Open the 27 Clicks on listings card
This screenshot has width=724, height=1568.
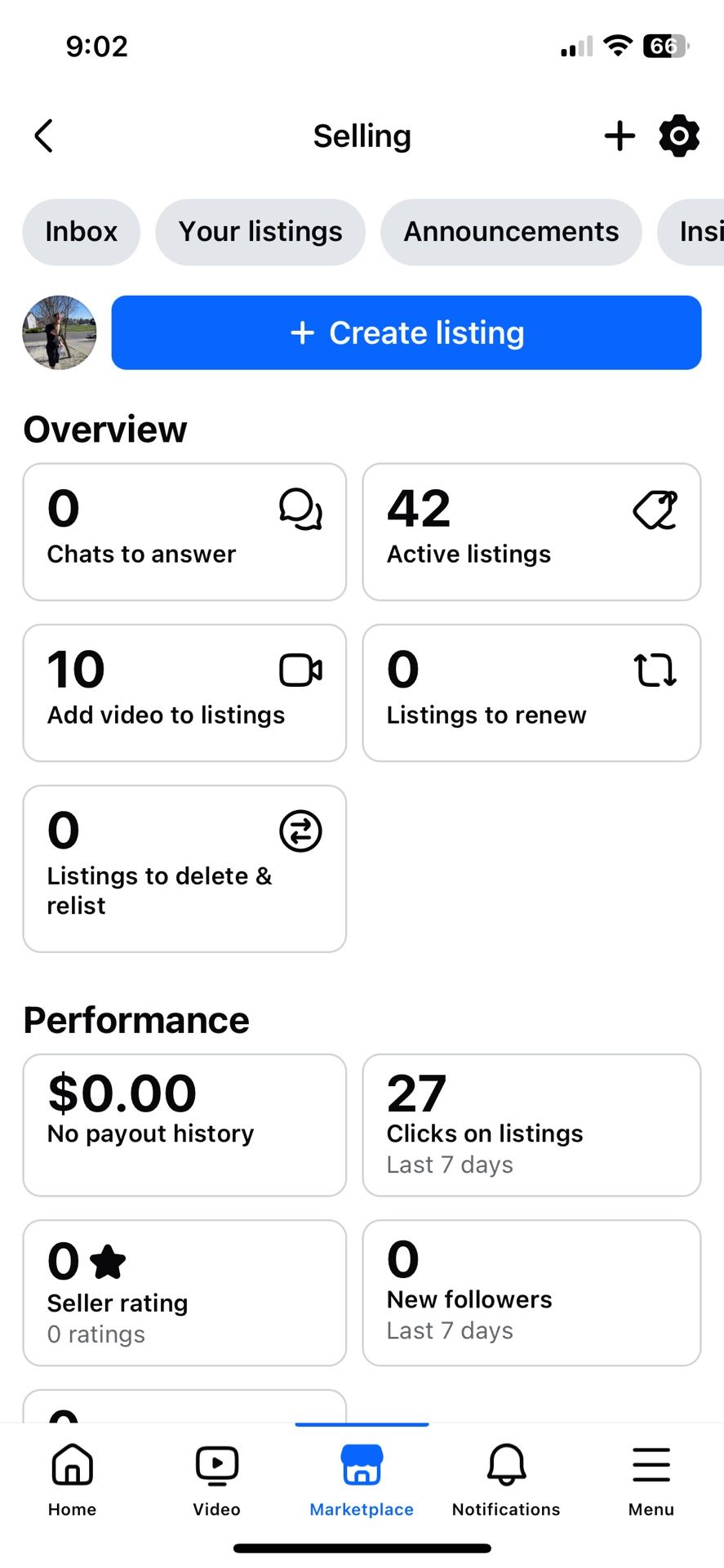tap(531, 1125)
